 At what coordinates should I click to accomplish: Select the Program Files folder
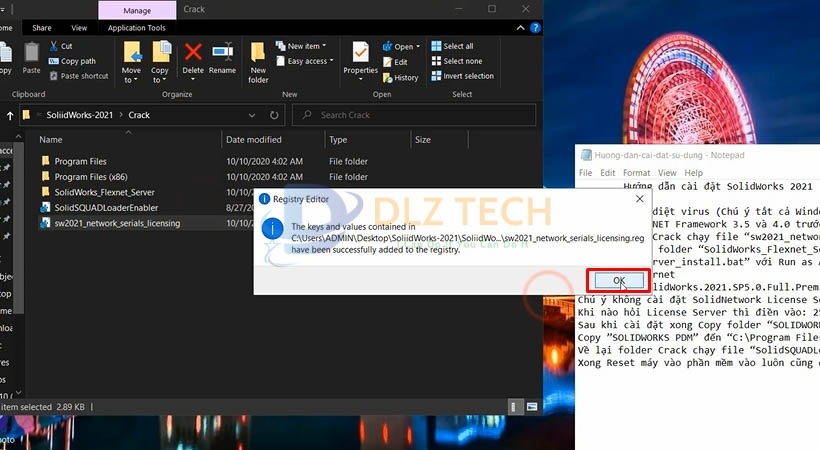pyautogui.click(x=81, y=161)
